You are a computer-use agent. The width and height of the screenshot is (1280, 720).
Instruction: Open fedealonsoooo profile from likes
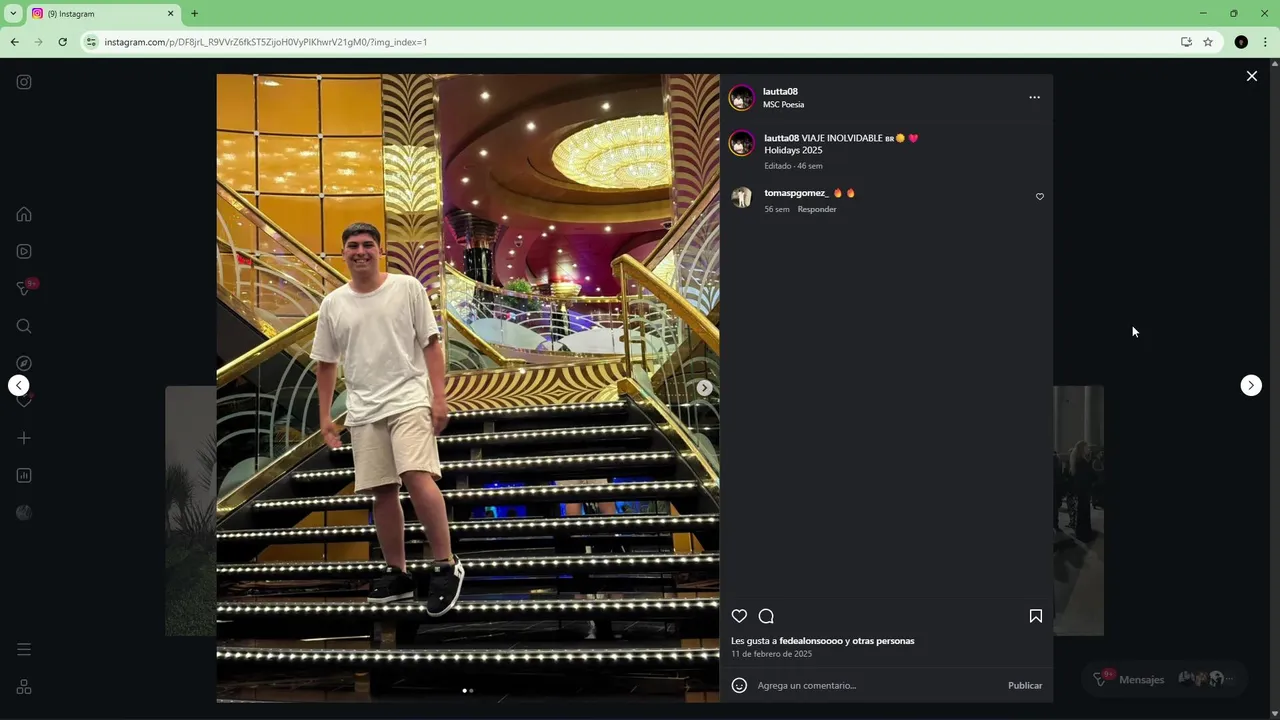pos(811,641)
